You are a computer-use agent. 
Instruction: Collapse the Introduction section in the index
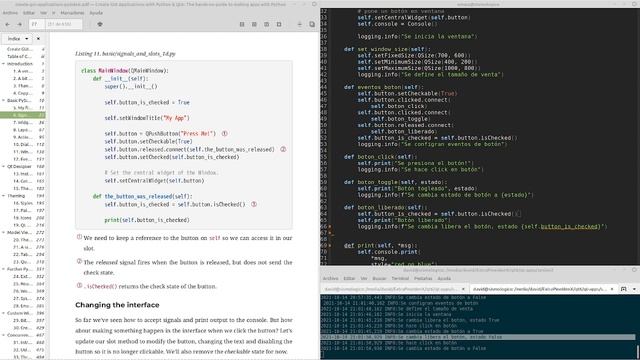coord(3,64)
